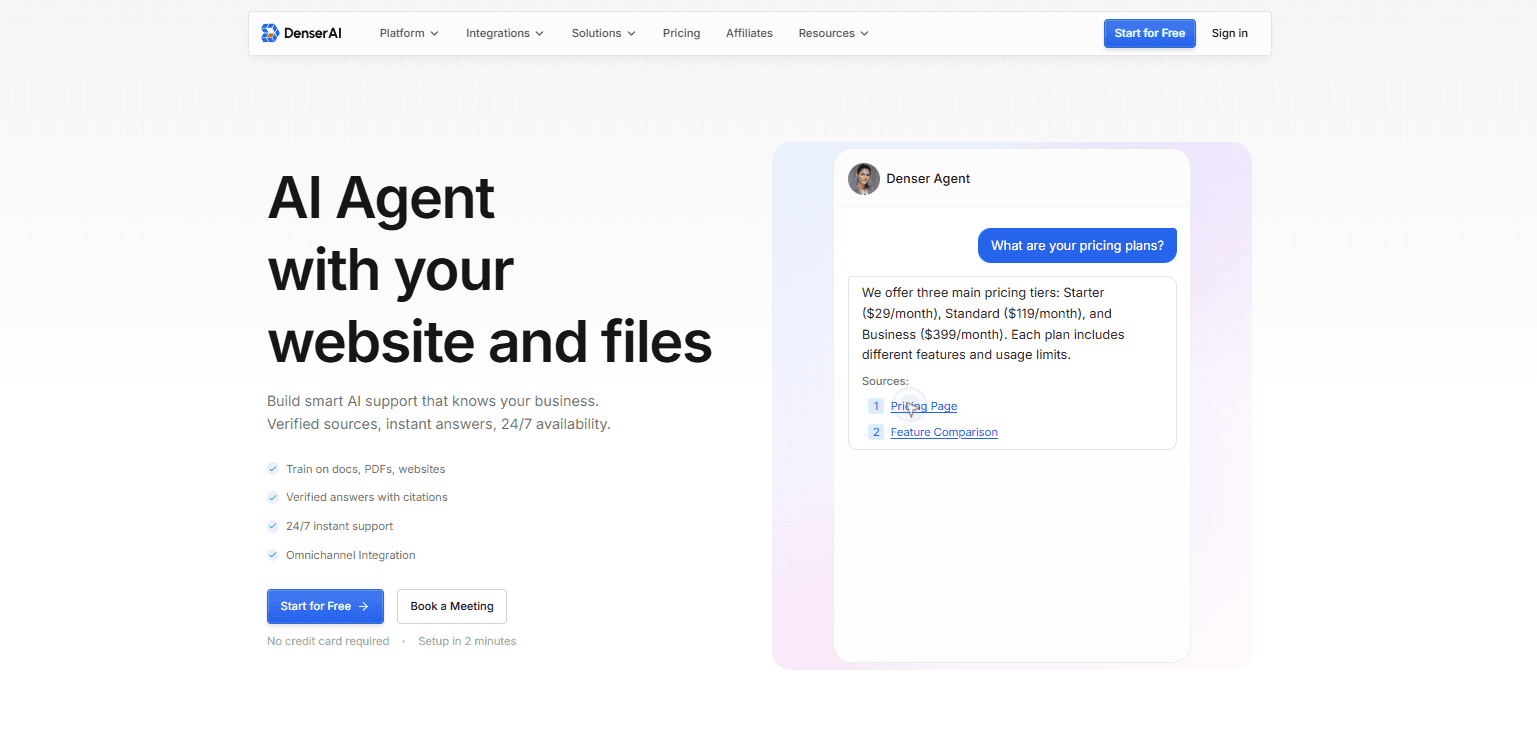Click the DenserAI logo icon

point(270,32)
